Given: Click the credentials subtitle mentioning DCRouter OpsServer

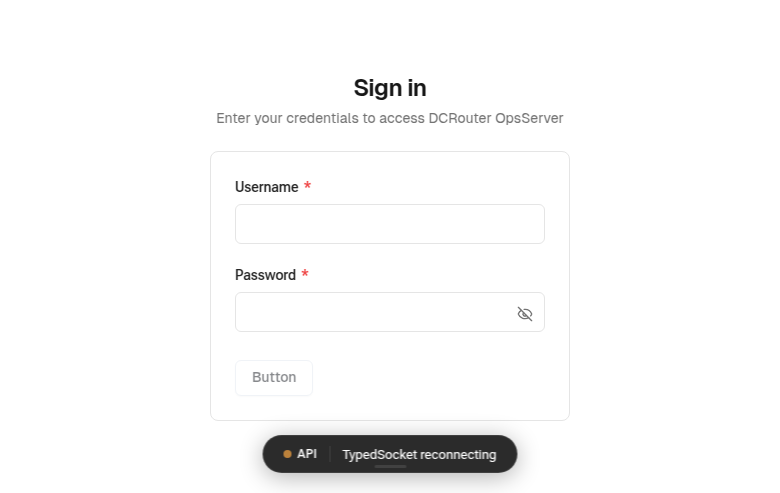Looking at the screenshot, I should tap(390, 118).
